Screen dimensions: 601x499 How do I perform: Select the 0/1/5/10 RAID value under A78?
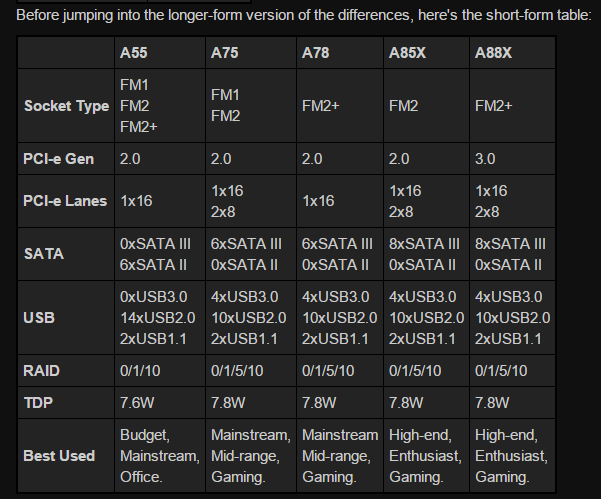click(x=340, y=371)
